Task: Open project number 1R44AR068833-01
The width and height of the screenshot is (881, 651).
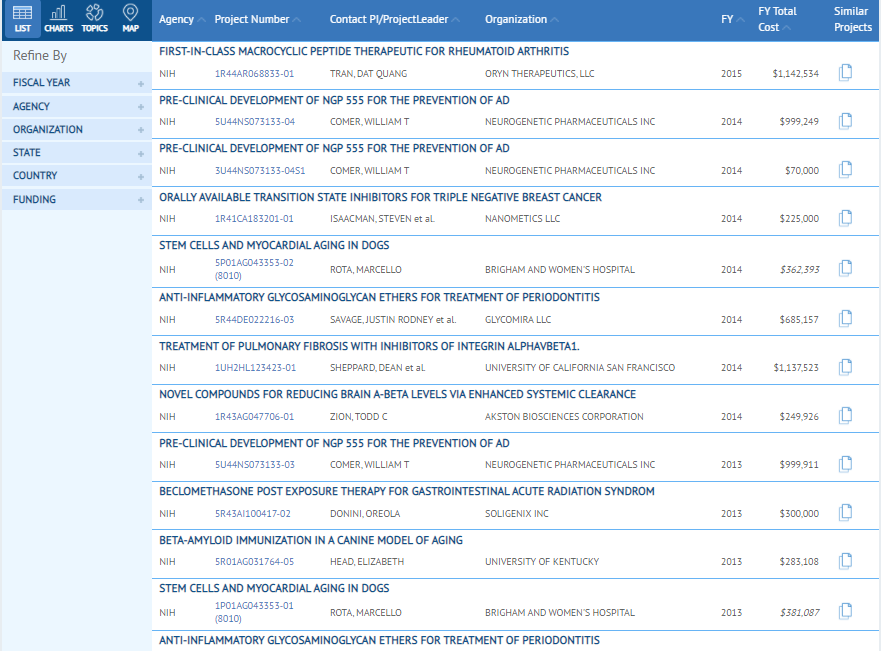Action: point(254,74)
